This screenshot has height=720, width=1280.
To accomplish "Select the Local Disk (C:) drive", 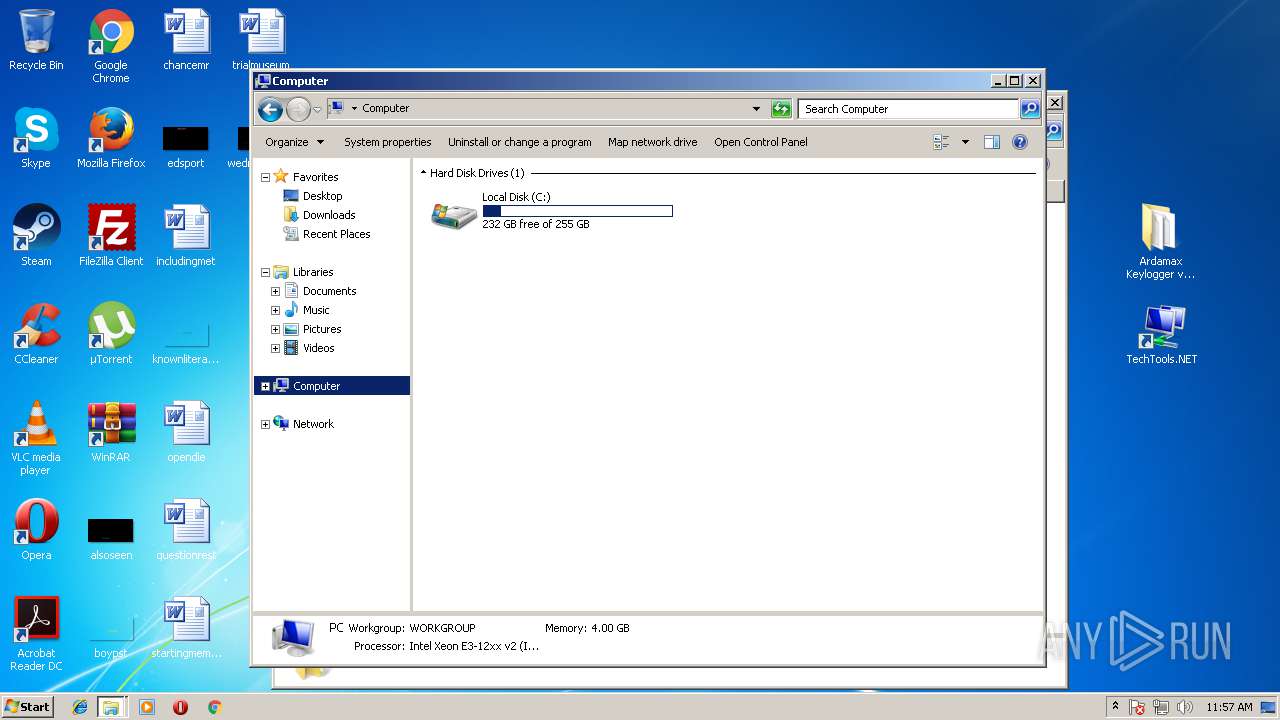I will click(x=552, y=211).
